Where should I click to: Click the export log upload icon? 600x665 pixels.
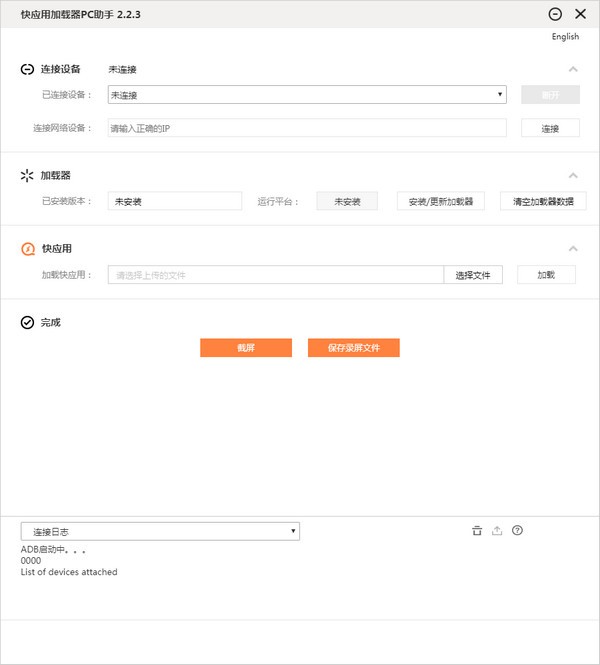(x=497, y=531)
